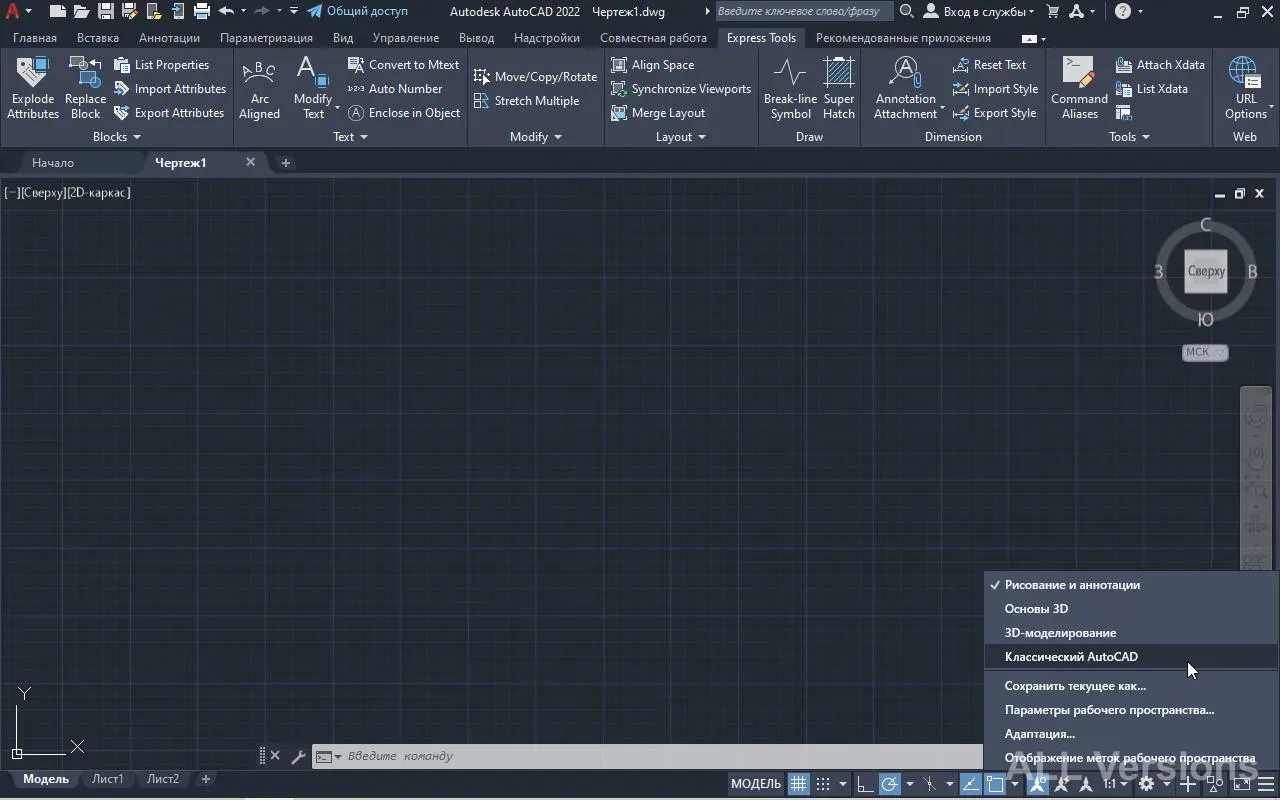Toggle snap mode dots icon
The height and width of the screenshot is (800, 1280).
823,784
